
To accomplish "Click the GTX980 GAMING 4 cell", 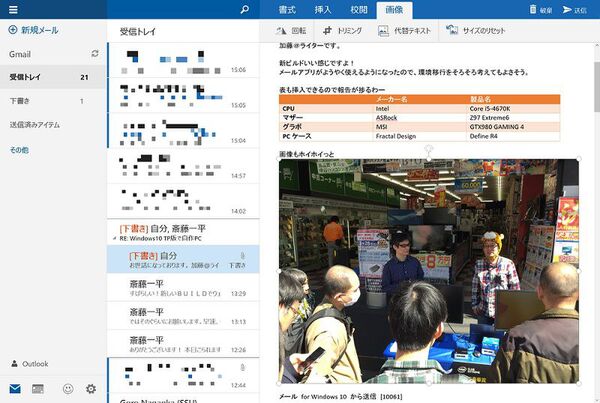I will (x=513, y=127).
